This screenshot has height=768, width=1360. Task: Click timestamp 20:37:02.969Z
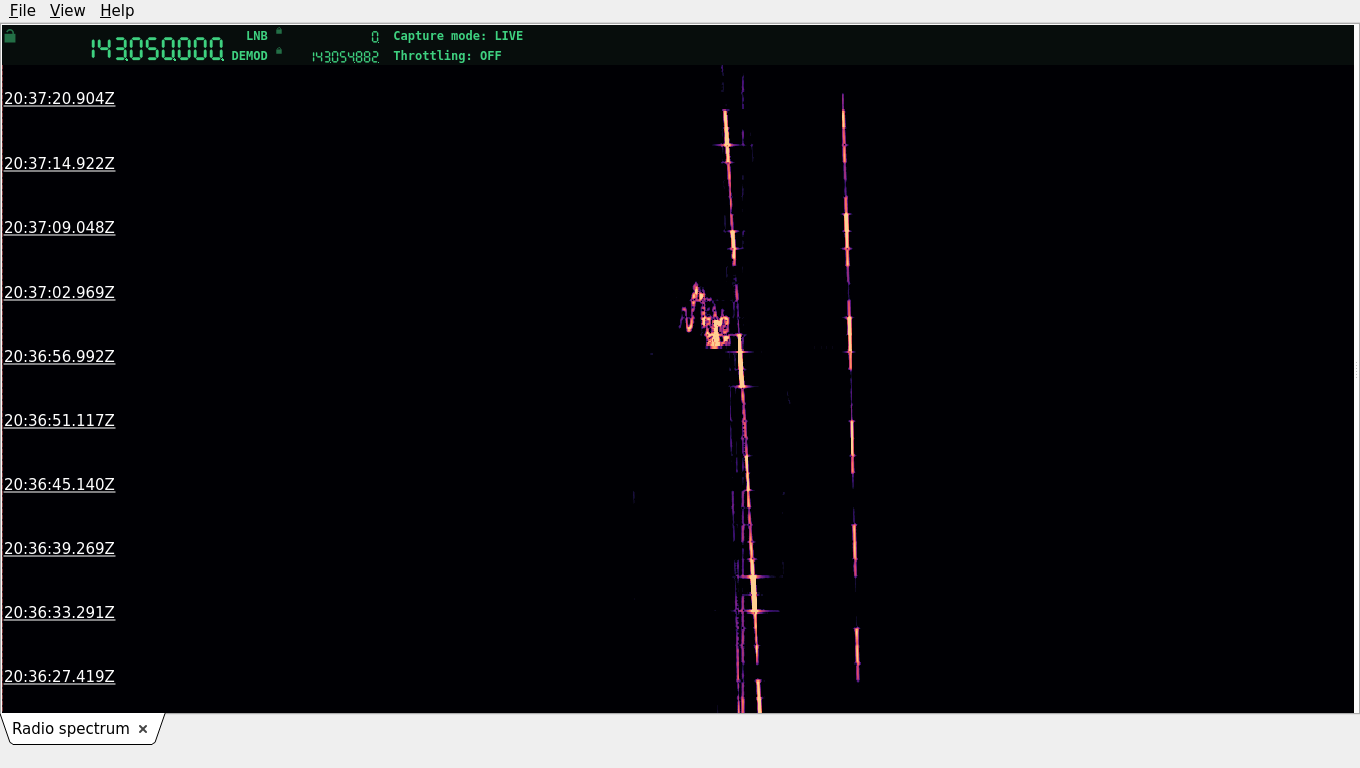coord(59,292)
